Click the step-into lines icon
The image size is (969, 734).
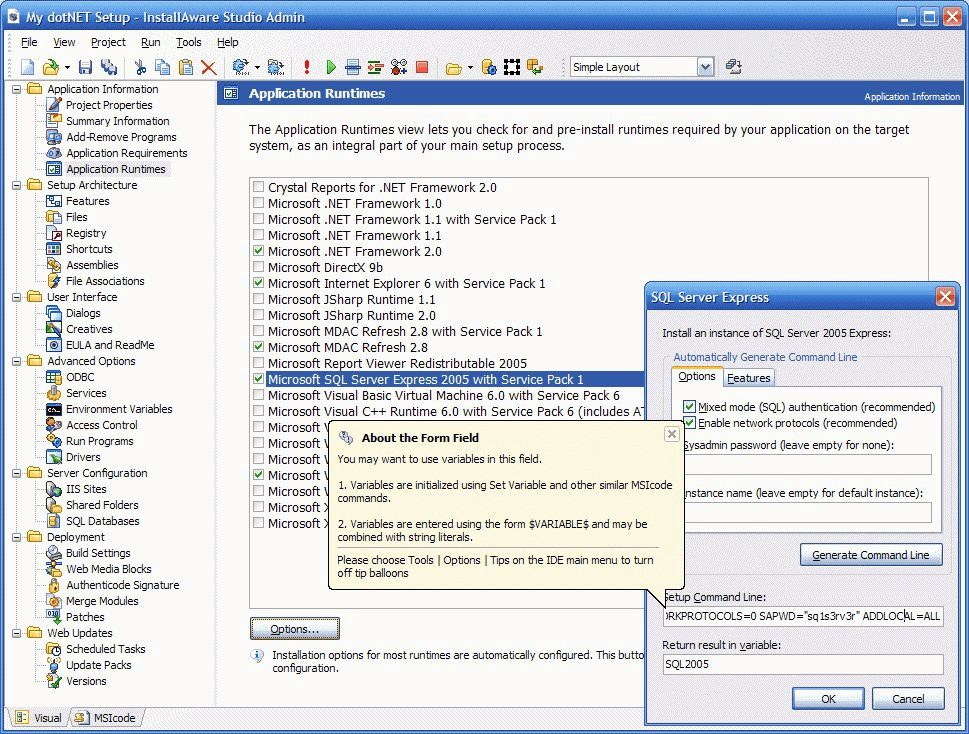click(375, 67)
